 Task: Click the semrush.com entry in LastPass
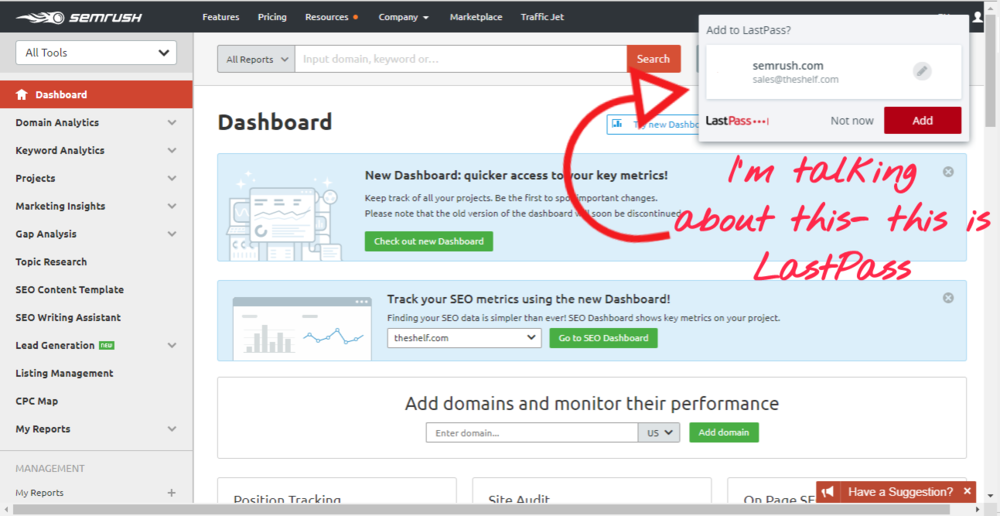(x=834, y=71)
